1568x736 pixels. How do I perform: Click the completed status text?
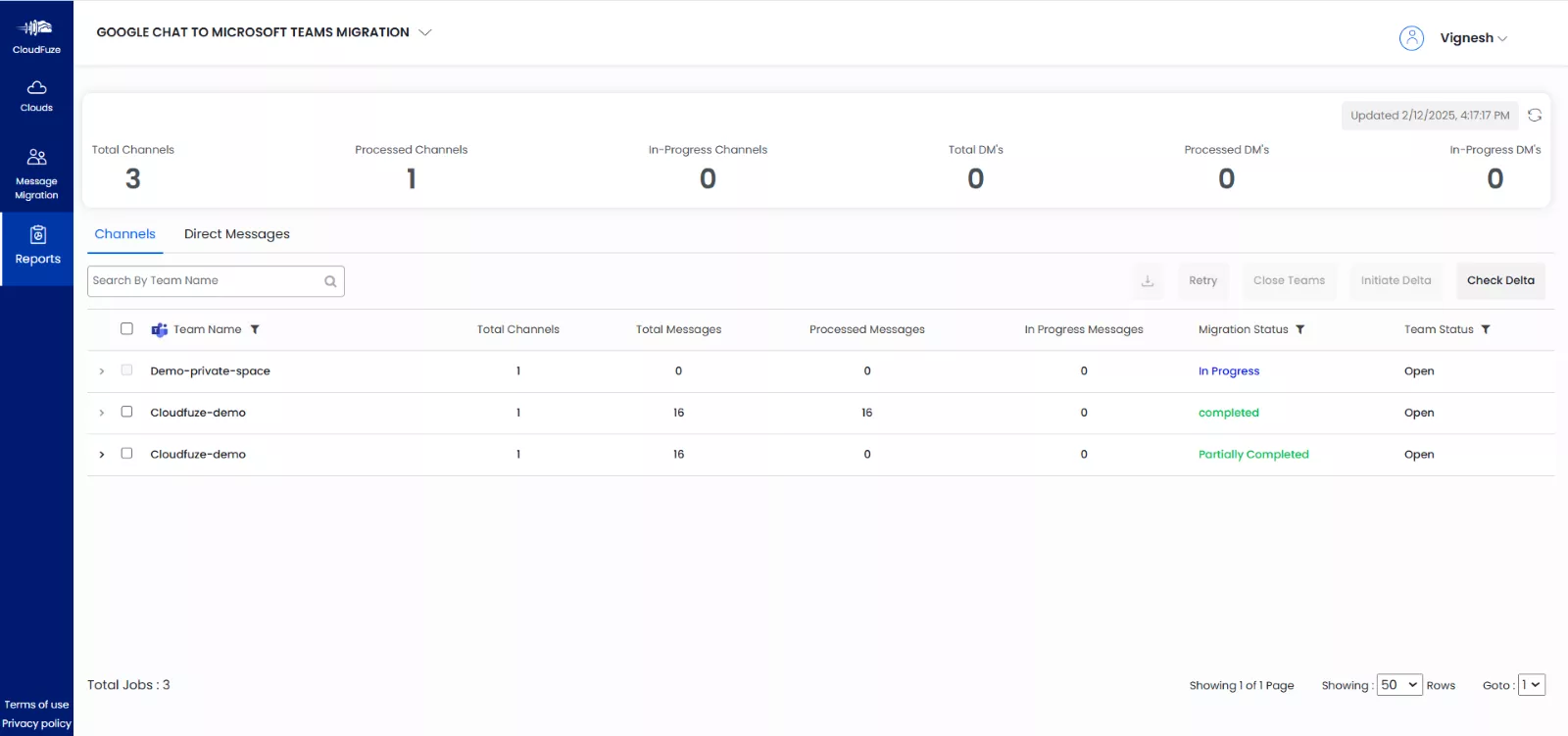click(x=1229, y=413)
